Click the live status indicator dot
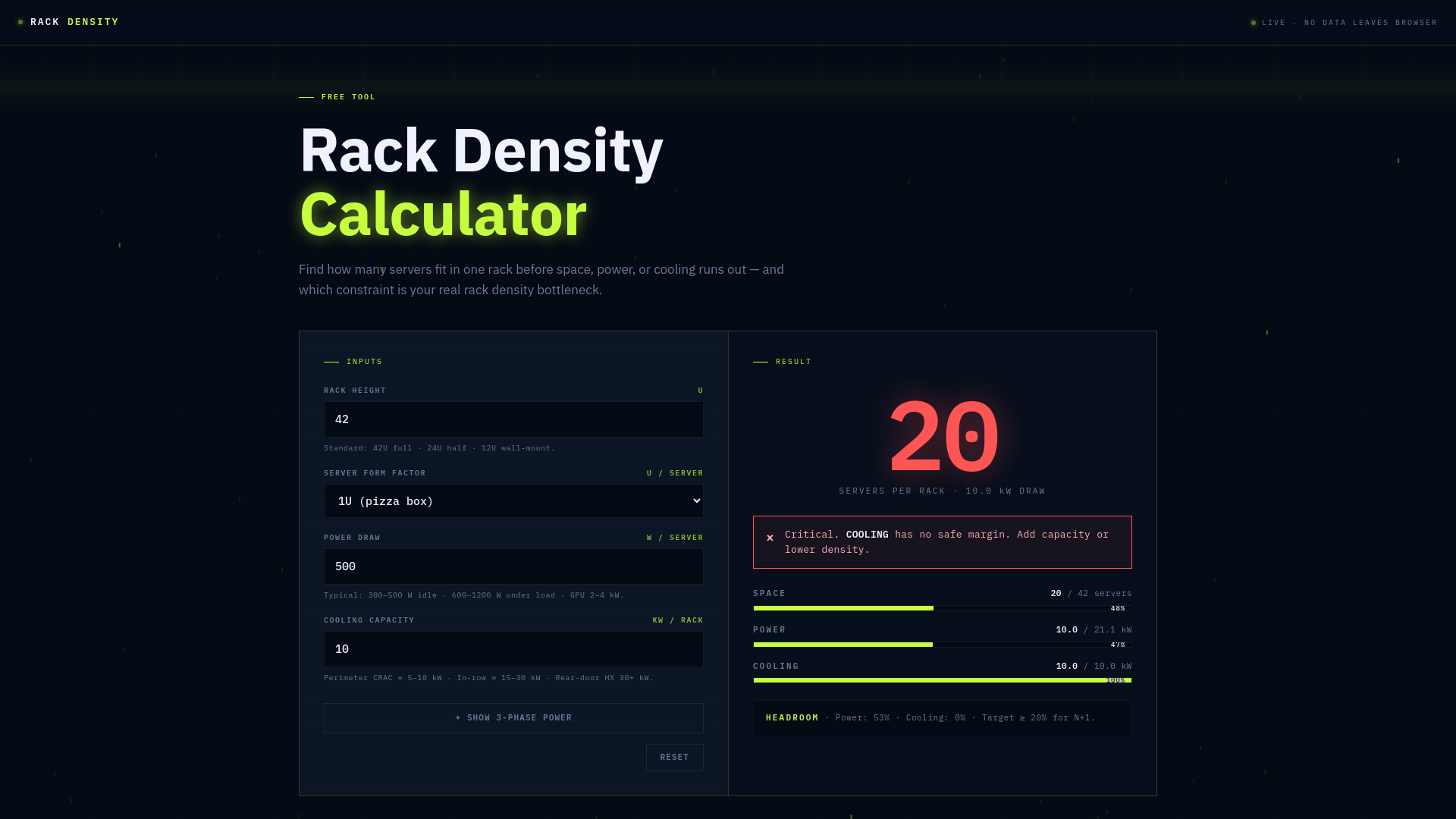The width and height of the screenshot is (1456, 819). [x=1254, y=23]
